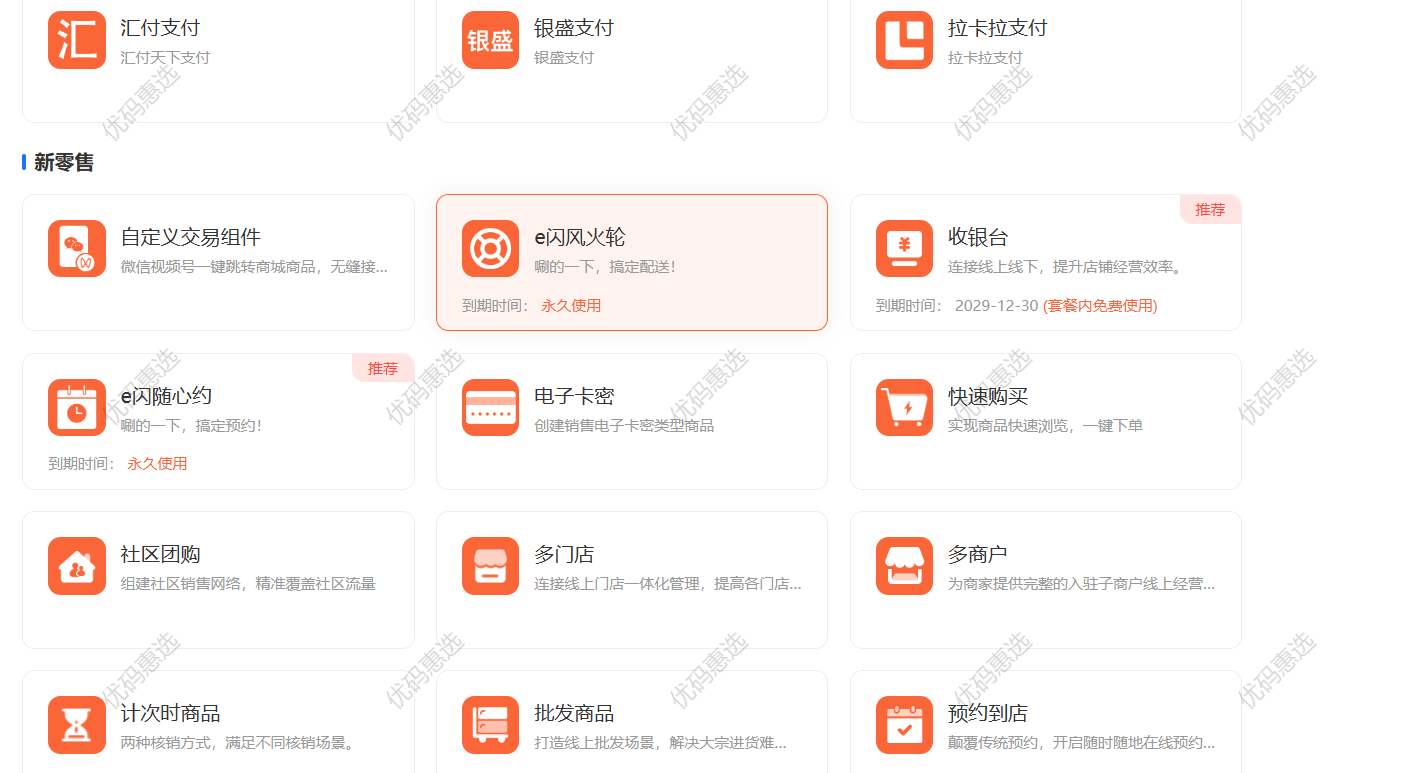Click the 多门店 storefront icon

tap(490, 566)
